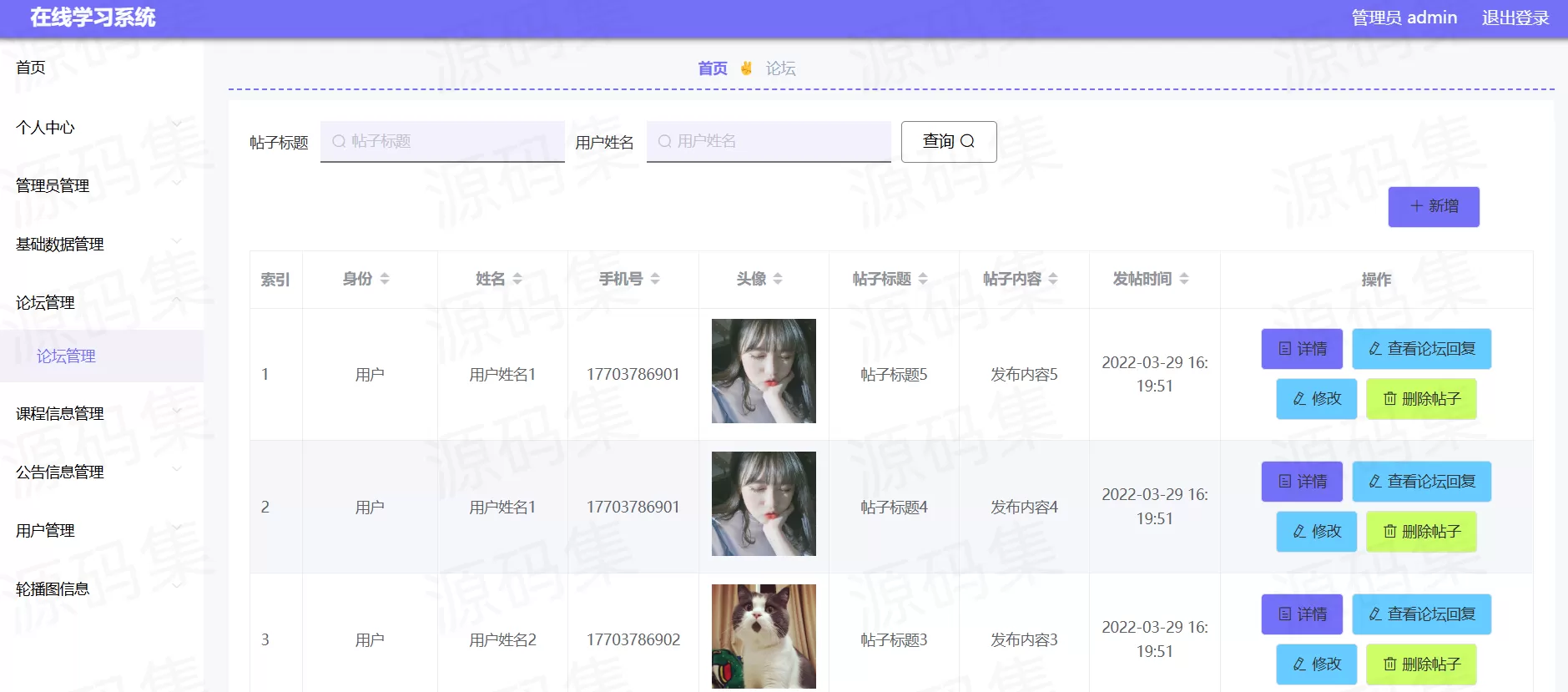Click the search icon inside the 用户姓名 field
This screenshot has width=1568, height=692.
[664, 141]
